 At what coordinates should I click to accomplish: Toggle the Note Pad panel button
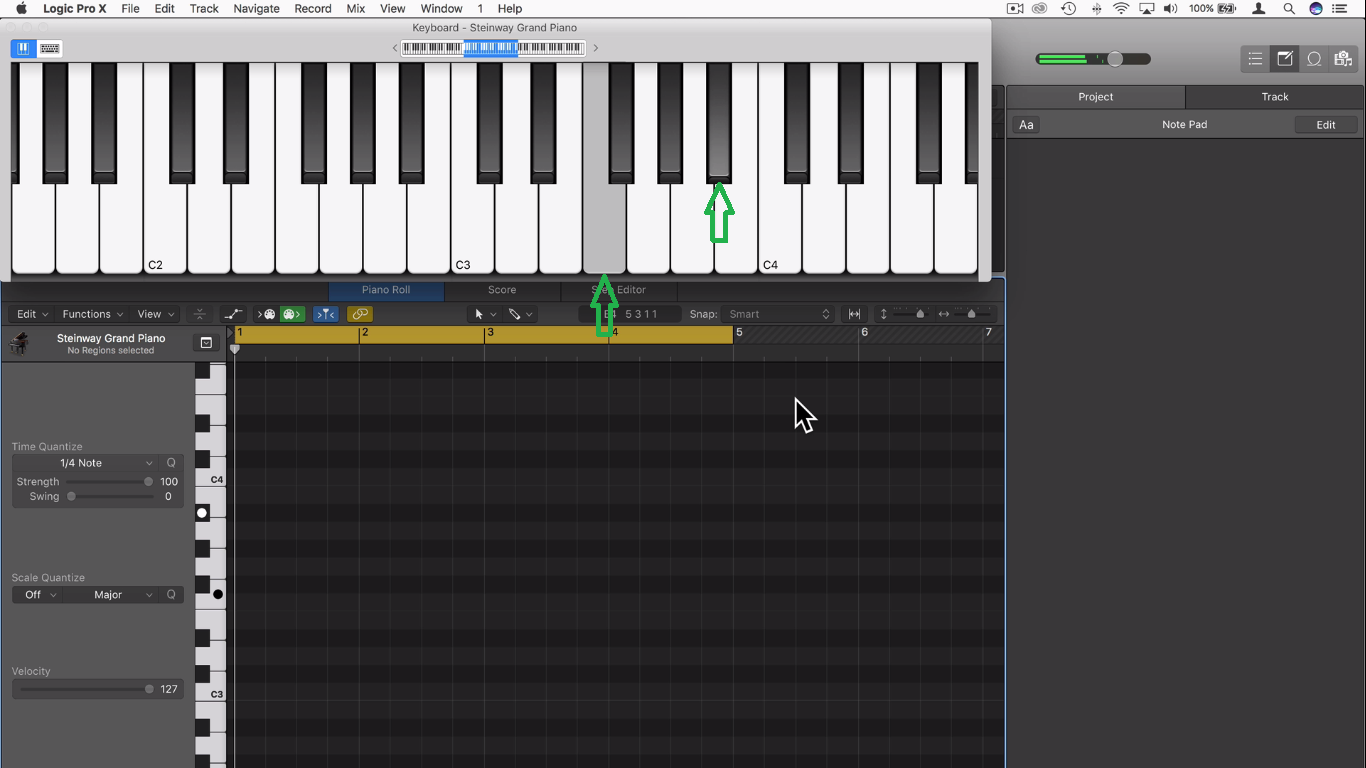tap(1285, 59)
